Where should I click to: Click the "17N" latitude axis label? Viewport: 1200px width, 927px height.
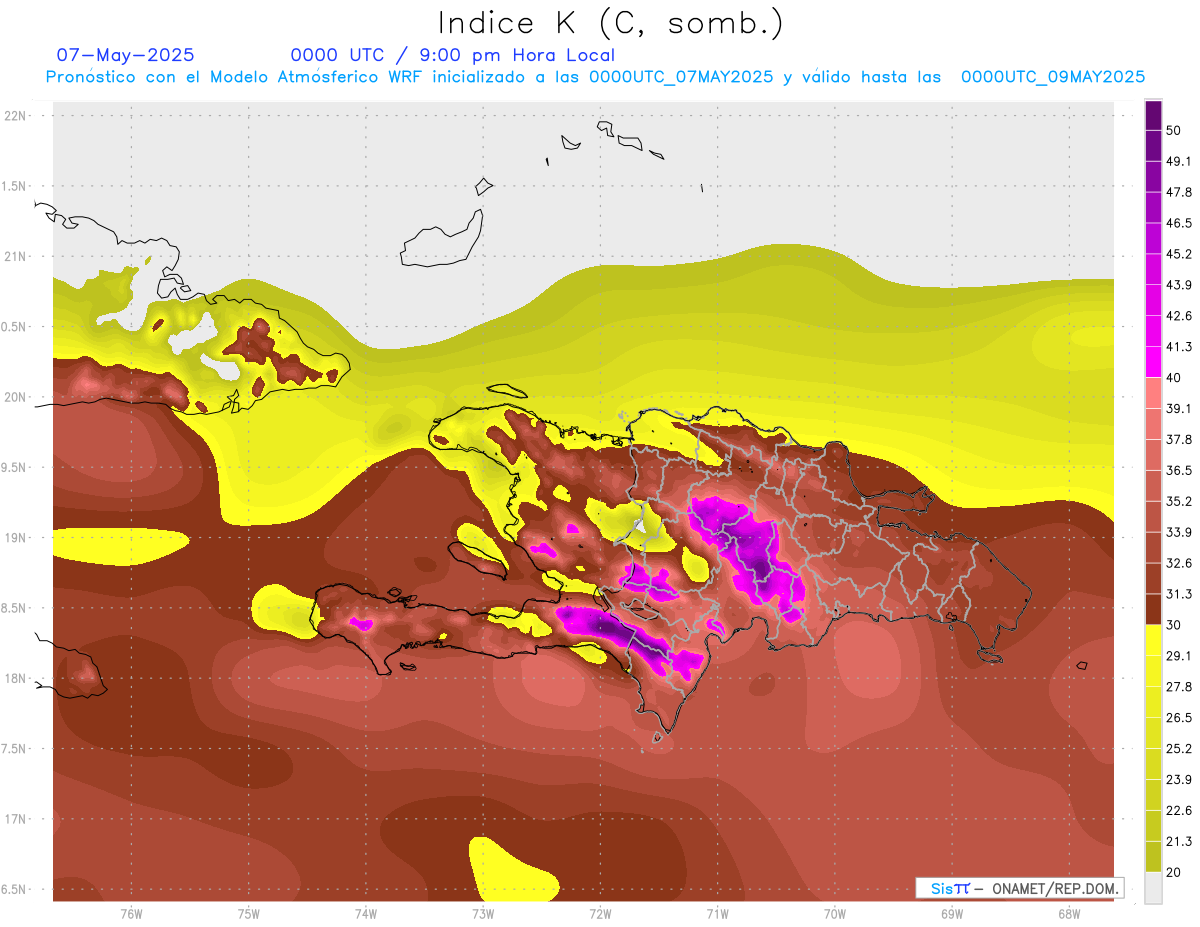tap(17, 819)
